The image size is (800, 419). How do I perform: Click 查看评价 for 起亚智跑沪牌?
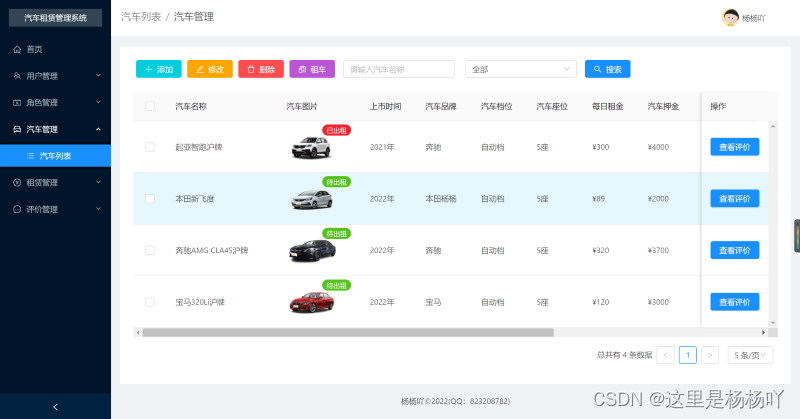[735, 147]
